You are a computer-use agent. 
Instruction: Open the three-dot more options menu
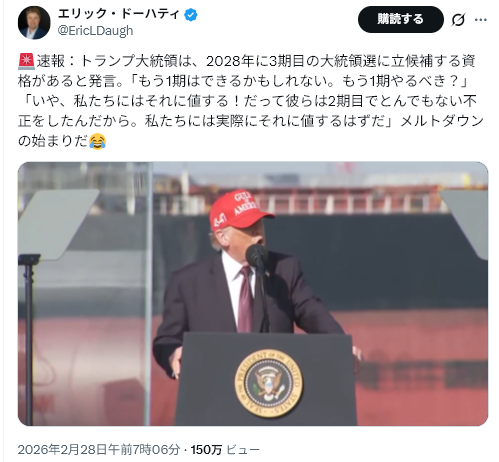(x=480, y=20)
